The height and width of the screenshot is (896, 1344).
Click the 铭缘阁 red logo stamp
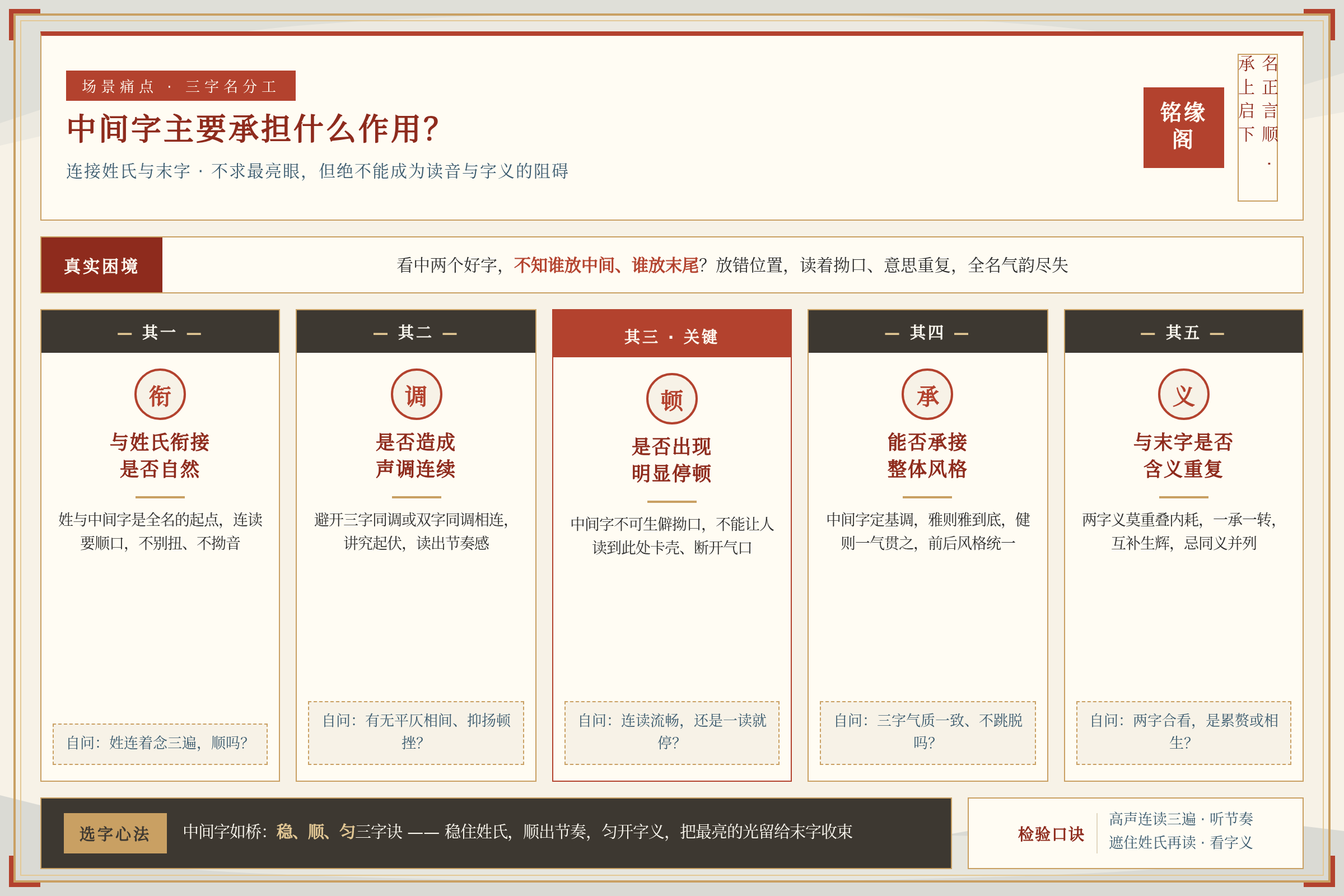pos(1183,128)
